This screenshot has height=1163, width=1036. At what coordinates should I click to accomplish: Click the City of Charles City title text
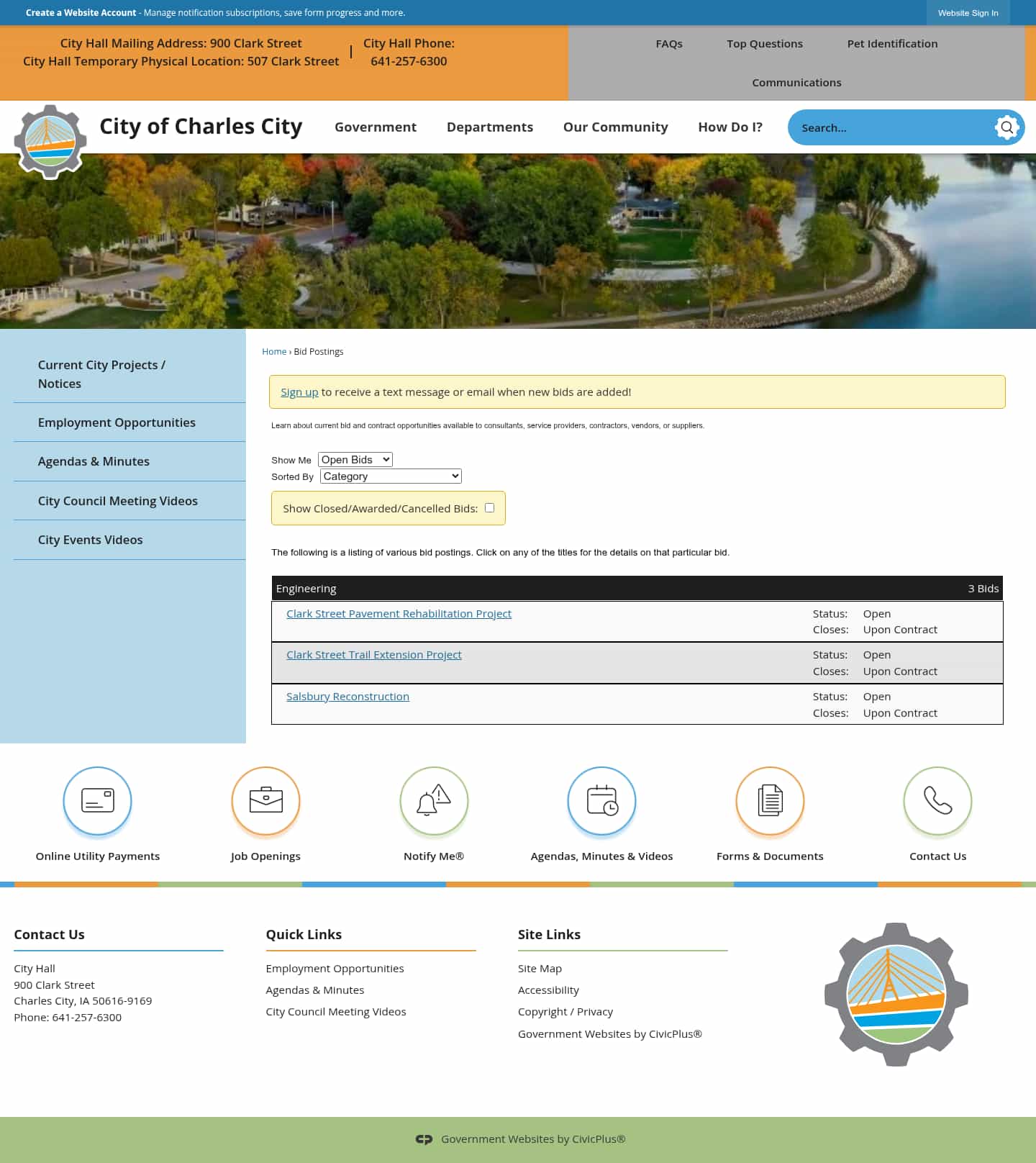pyautogui.click(x=201, y=127)
